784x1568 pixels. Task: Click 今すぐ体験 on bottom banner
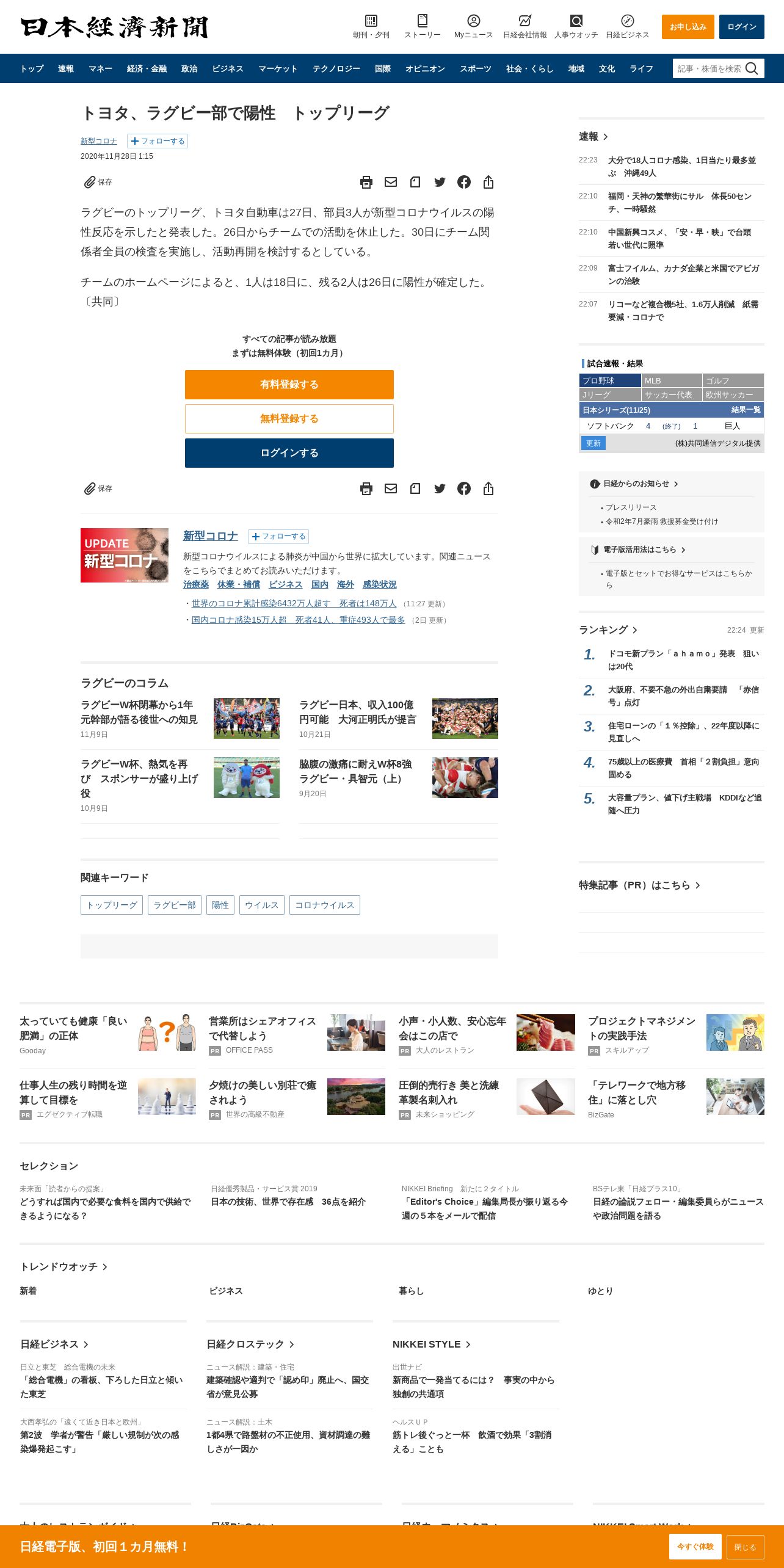pos(695,1547)
